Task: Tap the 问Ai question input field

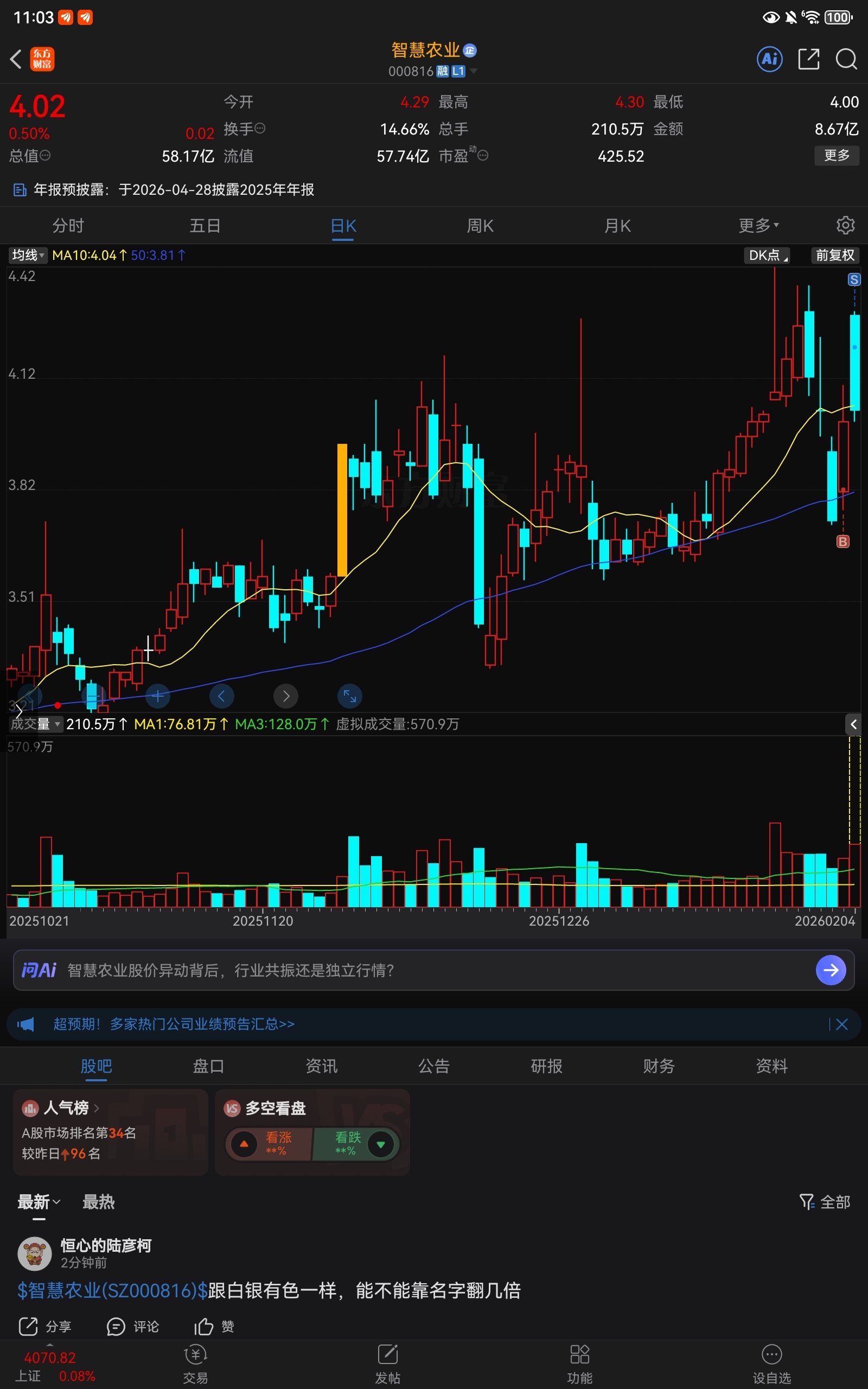Action: coord(433,970)
